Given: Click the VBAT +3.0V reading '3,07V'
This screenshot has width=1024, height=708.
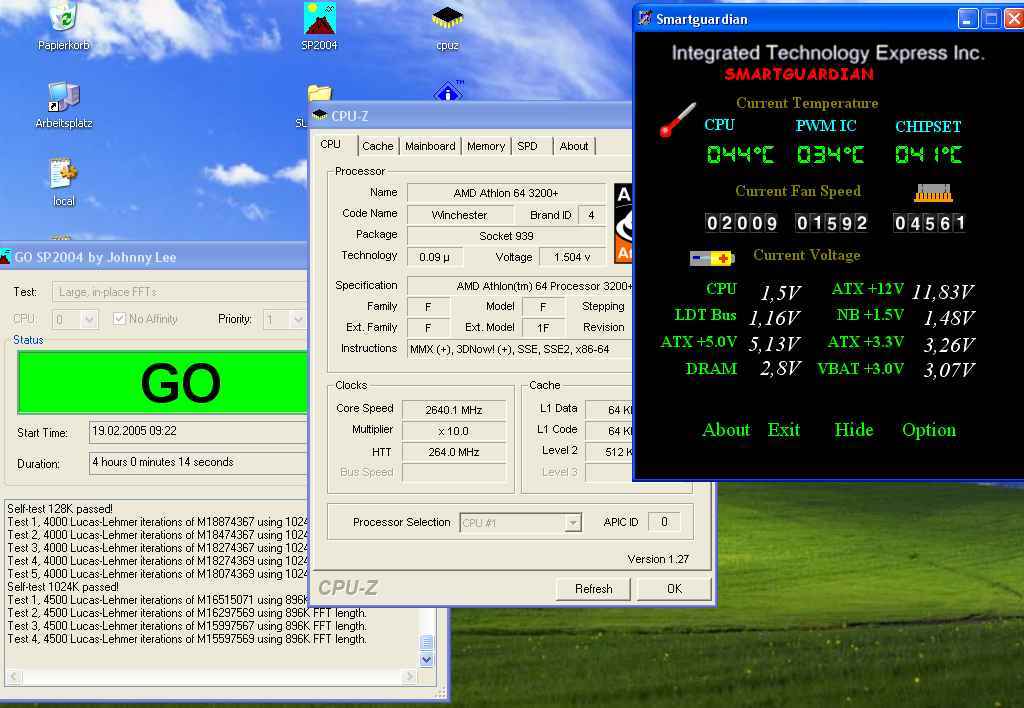Looking at the screenshot, I should click(949, 370).
